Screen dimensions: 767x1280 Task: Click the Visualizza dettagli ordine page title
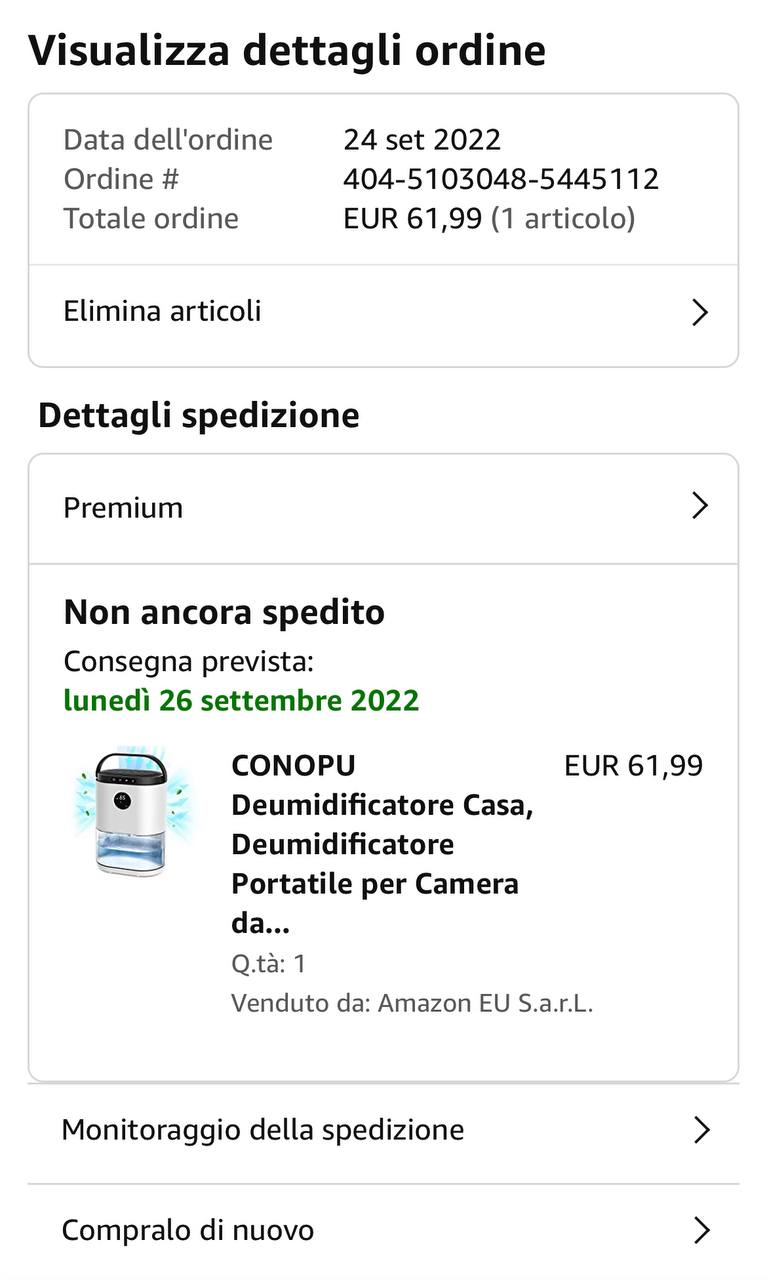tap(287, 50)
